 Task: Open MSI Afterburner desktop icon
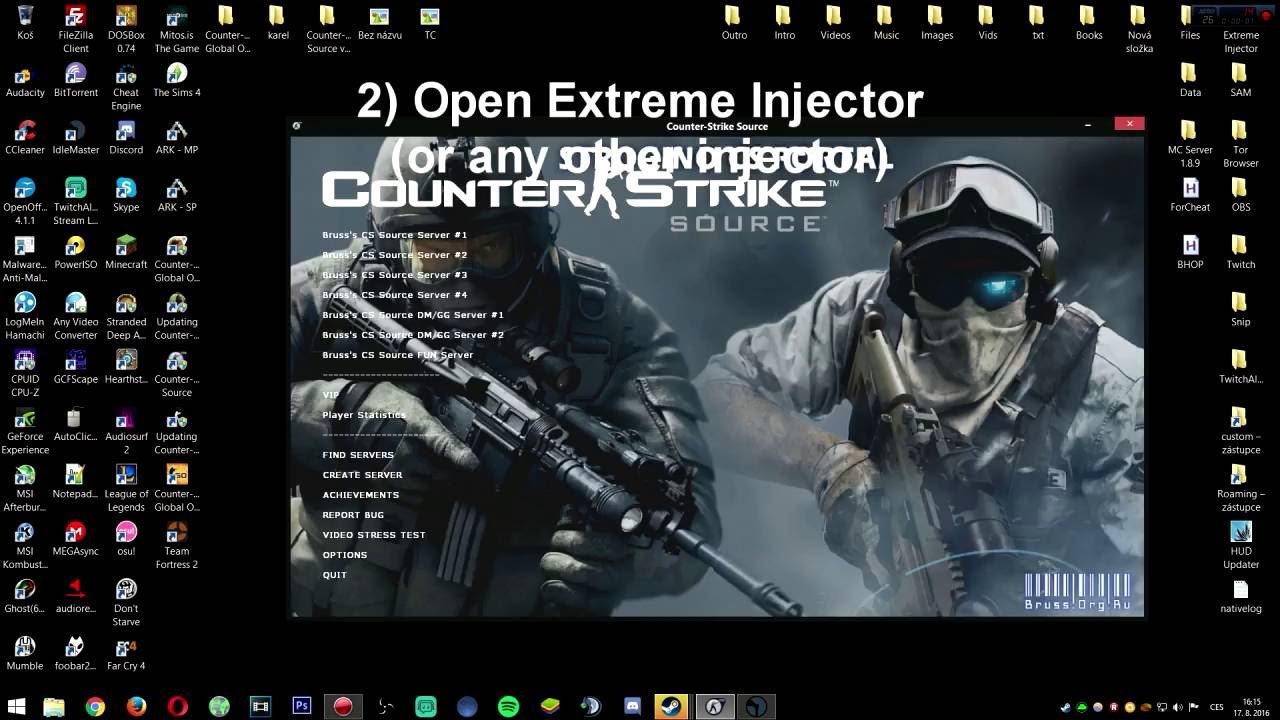pyautogui.click(x=25, y=486)
